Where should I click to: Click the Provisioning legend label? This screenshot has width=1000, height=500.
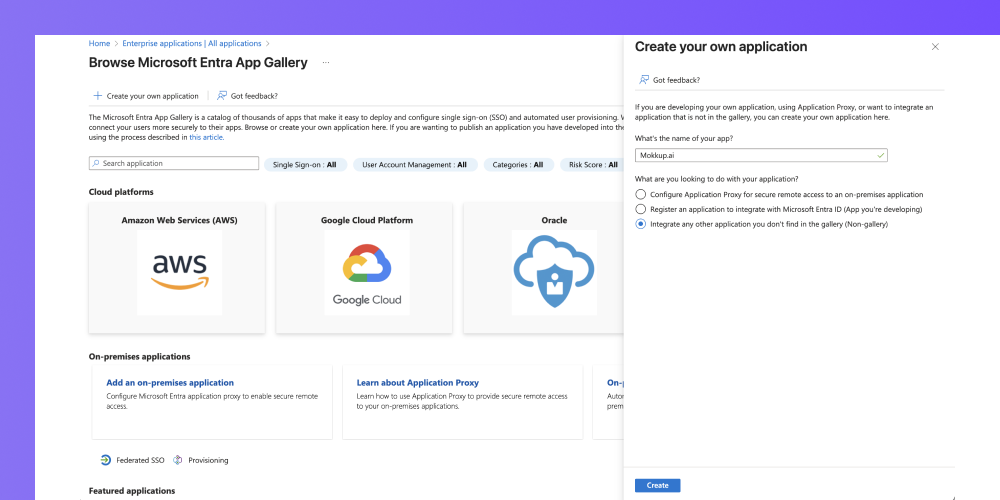click(208, 460)
